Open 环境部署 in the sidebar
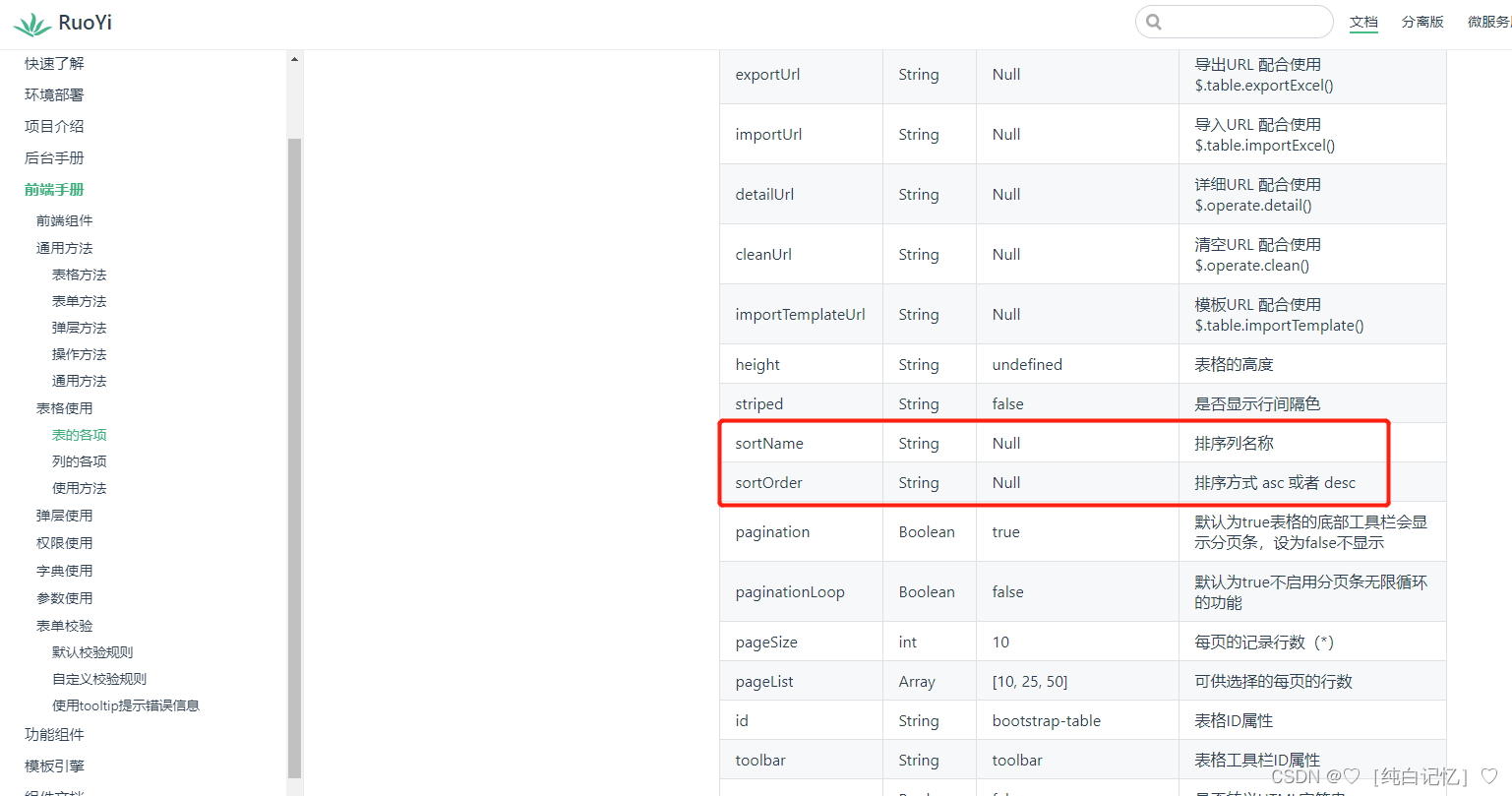This screenshot has height=796, width=1512. 54,94
